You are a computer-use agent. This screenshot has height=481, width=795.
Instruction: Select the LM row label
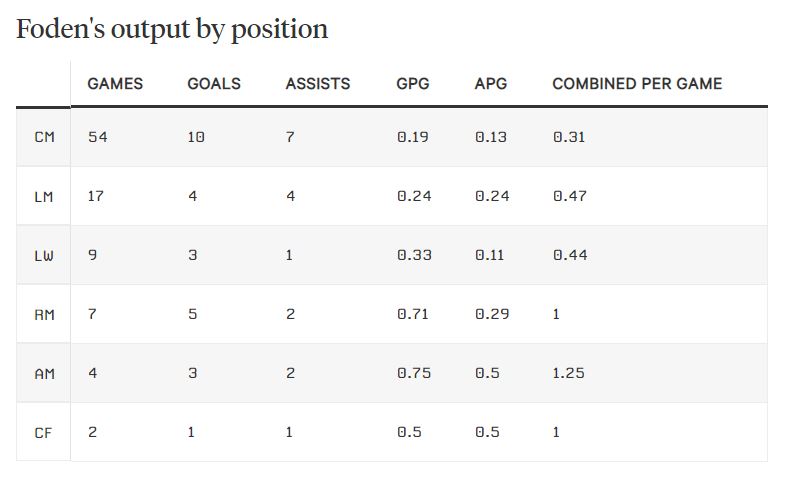click(44, 196)
